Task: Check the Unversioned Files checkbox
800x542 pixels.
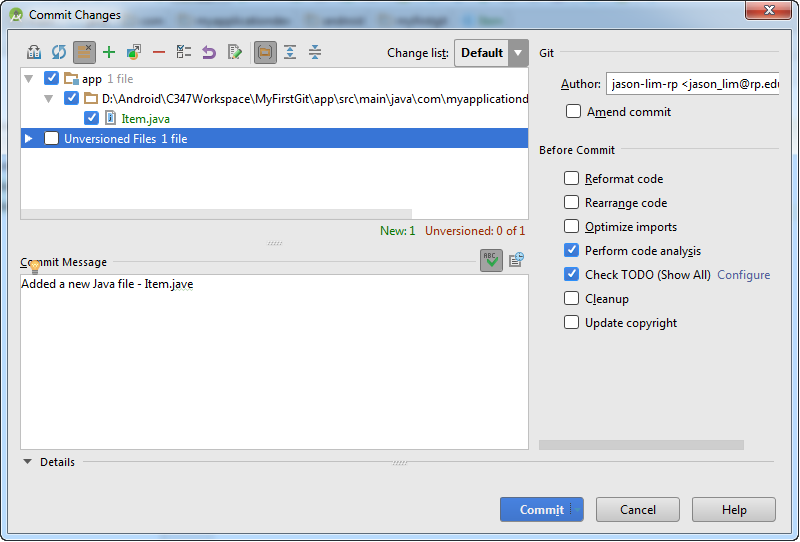Action: 51,139
